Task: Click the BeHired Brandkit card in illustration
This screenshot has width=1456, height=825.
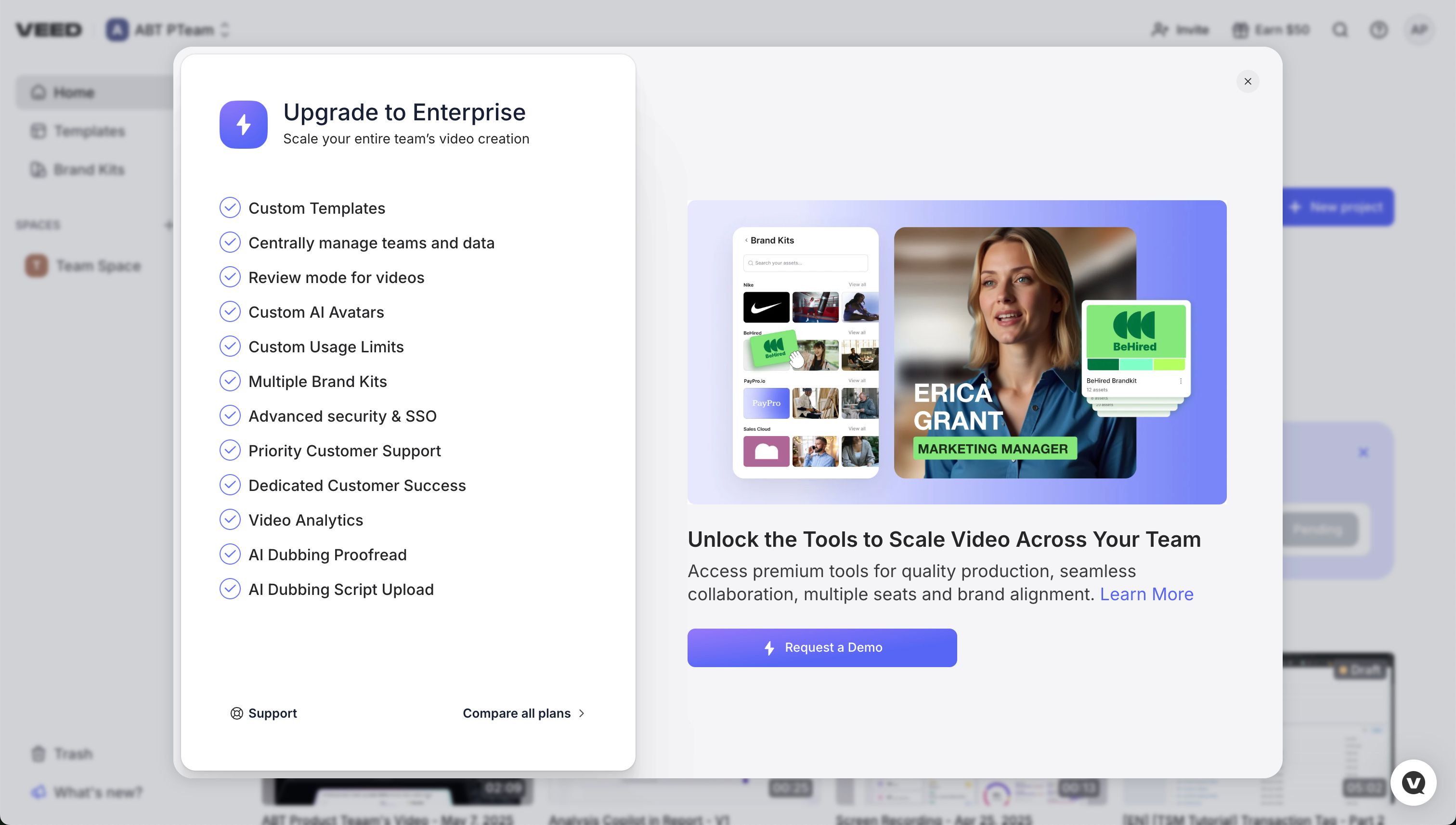Action: 1136,349
